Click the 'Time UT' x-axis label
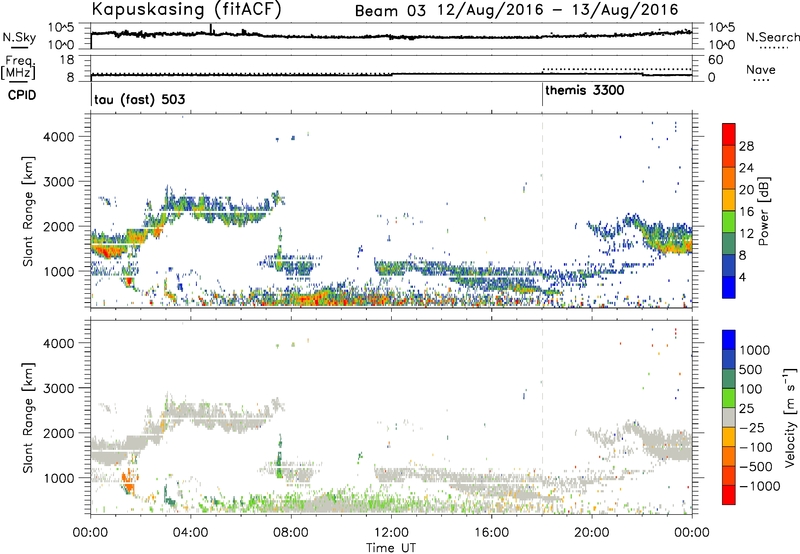 (x=391, y=548)
